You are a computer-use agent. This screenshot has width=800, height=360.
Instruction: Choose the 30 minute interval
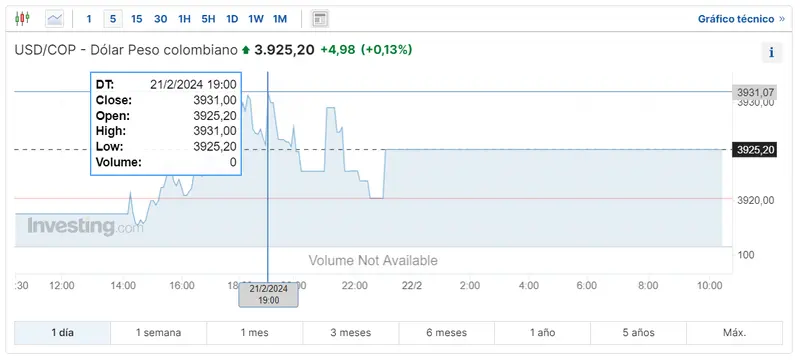point(160,19)
